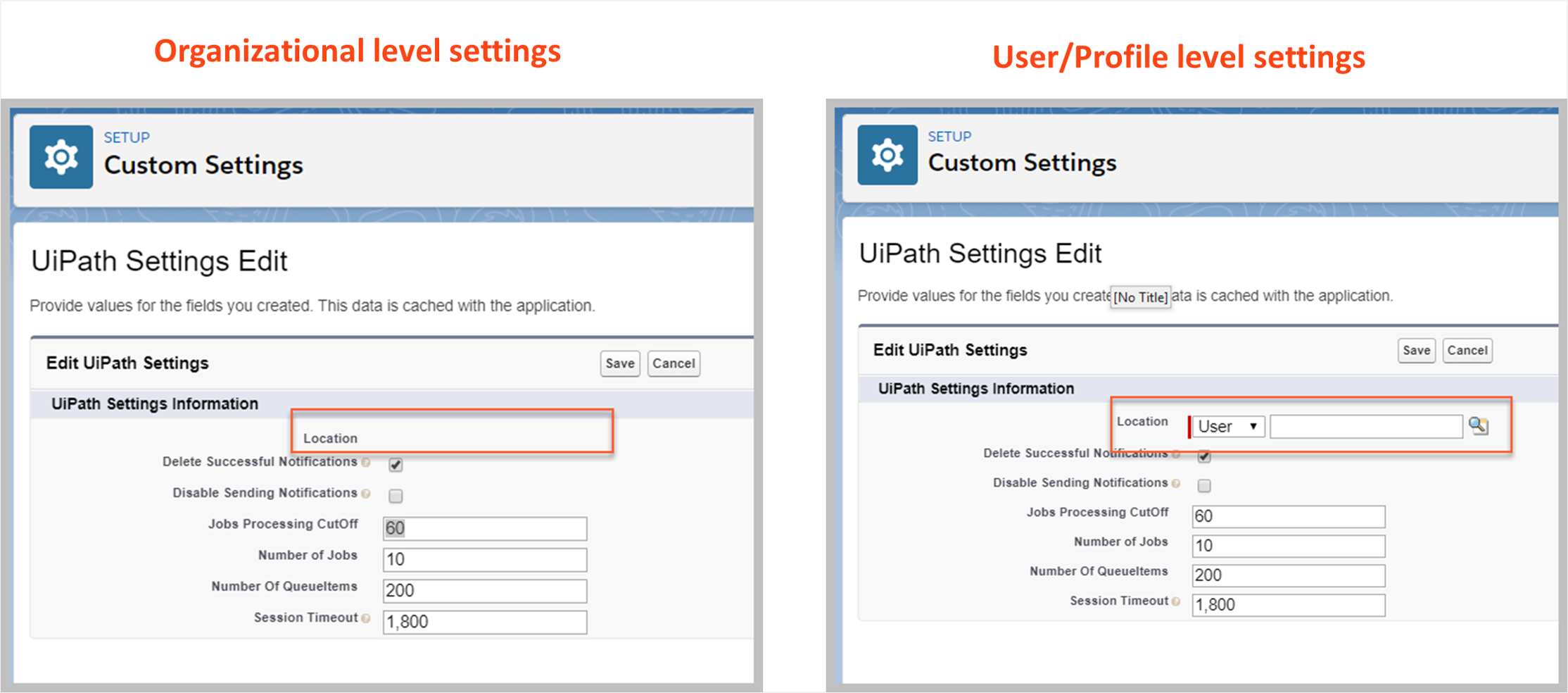Click help icon next to left Delete Successful Notifications
1568x693 pixels.
[366, 463]
